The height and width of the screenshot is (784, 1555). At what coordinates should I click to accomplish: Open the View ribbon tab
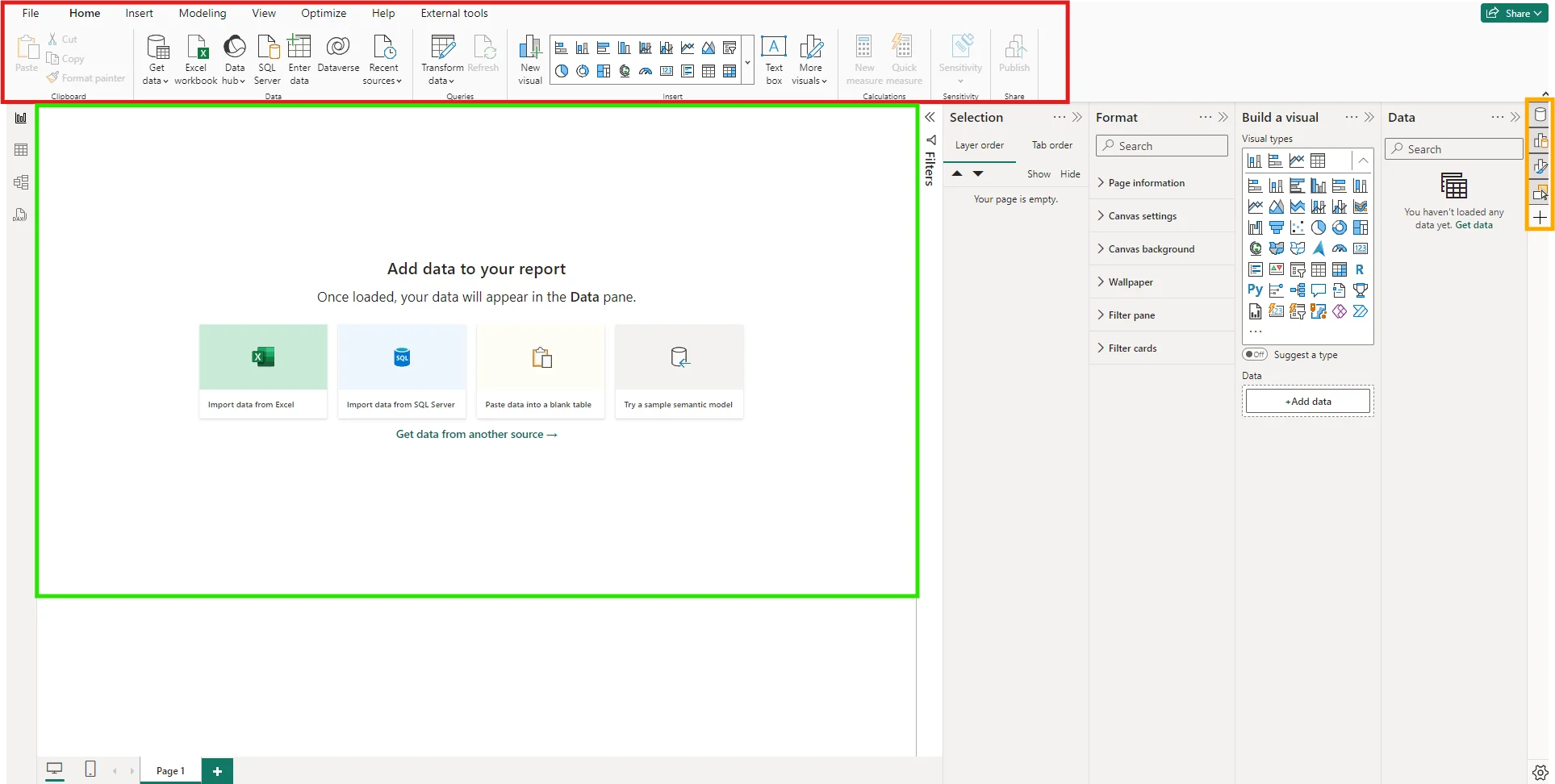(264, 13)
